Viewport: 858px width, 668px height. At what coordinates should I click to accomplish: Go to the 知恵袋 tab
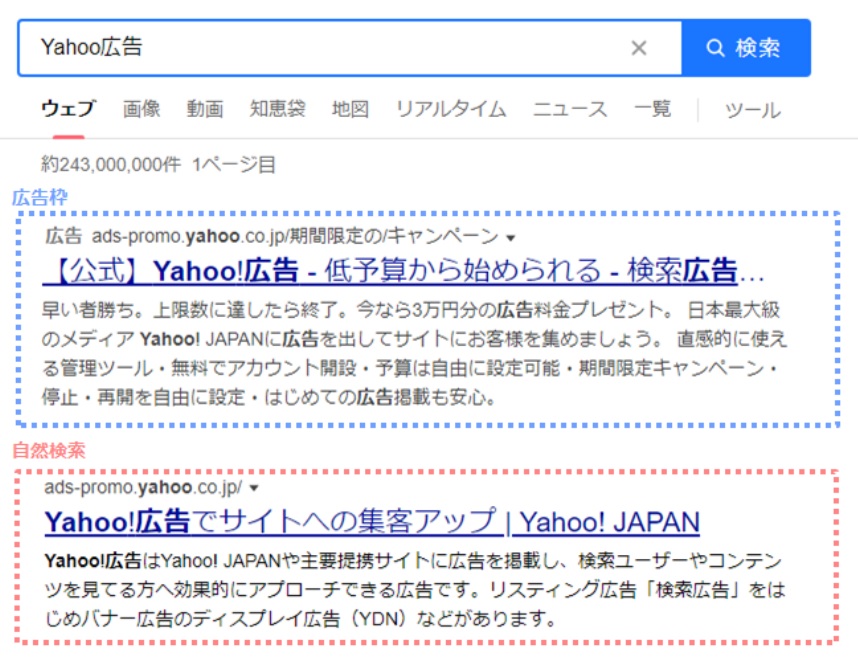(x=277, y=109)
